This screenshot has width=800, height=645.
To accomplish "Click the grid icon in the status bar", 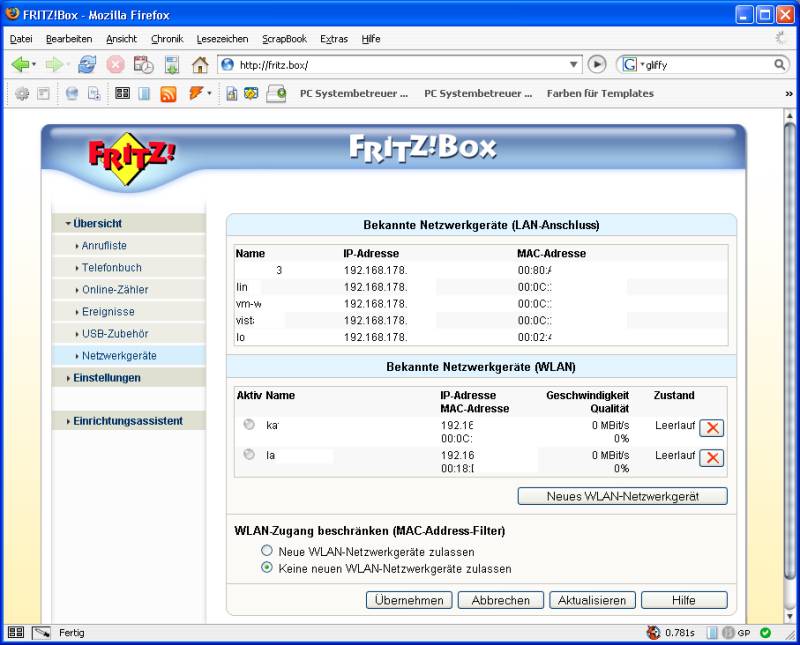I will (x=16, y=633).
